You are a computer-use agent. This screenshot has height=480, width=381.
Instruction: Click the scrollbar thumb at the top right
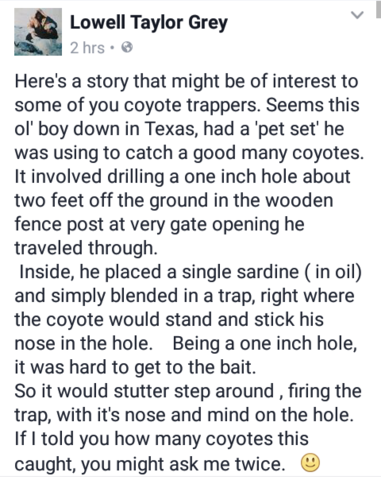click(x=378, y=9)
